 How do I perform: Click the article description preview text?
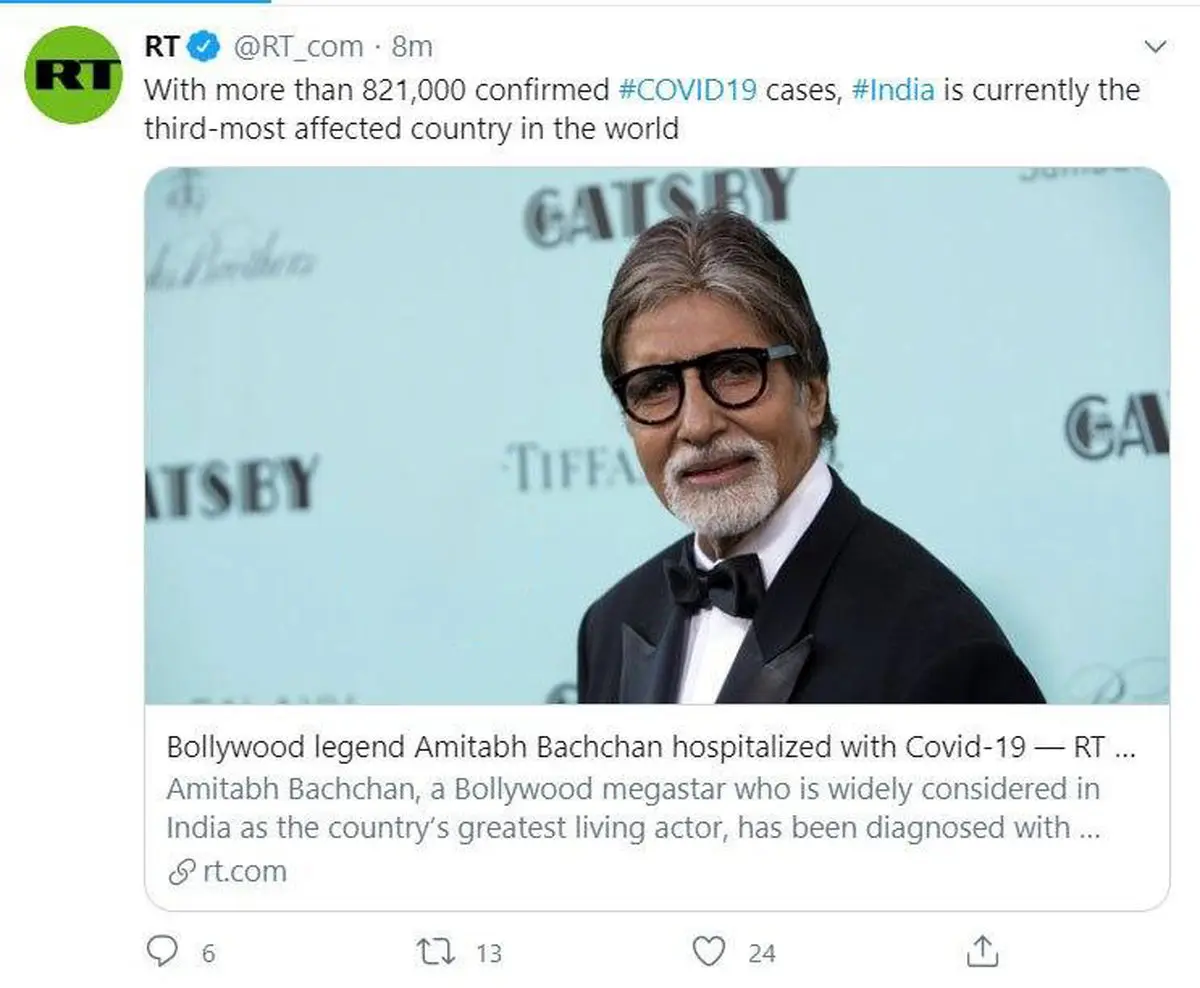[x=633, y=808]
